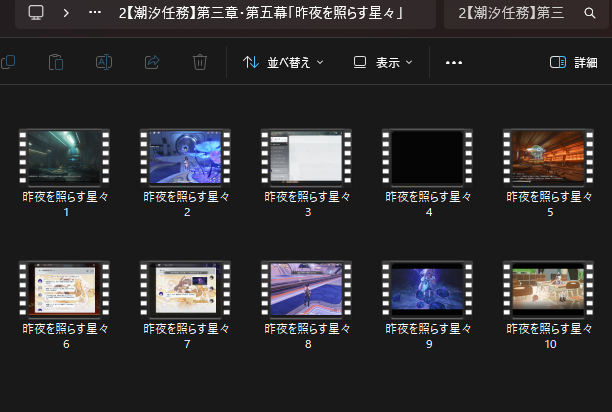Click the This PC monitor icon in breadcrumb
The image size is (612, 412).
(x=36, y=12)
